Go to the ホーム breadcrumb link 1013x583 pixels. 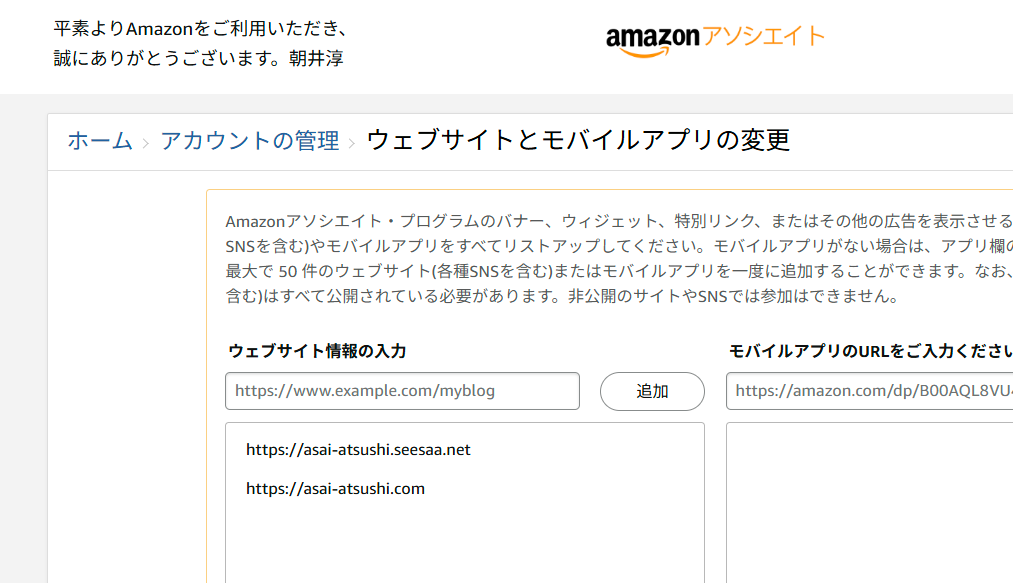[100, 140]
